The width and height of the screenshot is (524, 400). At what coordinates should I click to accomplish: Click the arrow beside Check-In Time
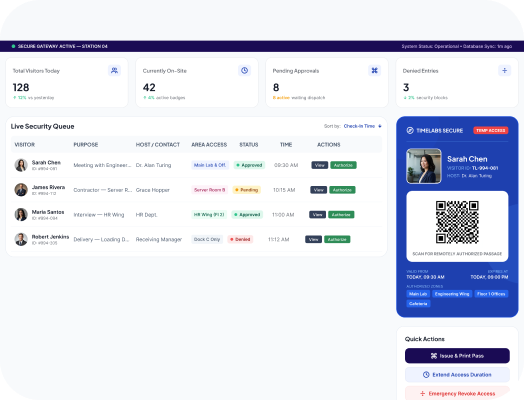click(380, 126)
